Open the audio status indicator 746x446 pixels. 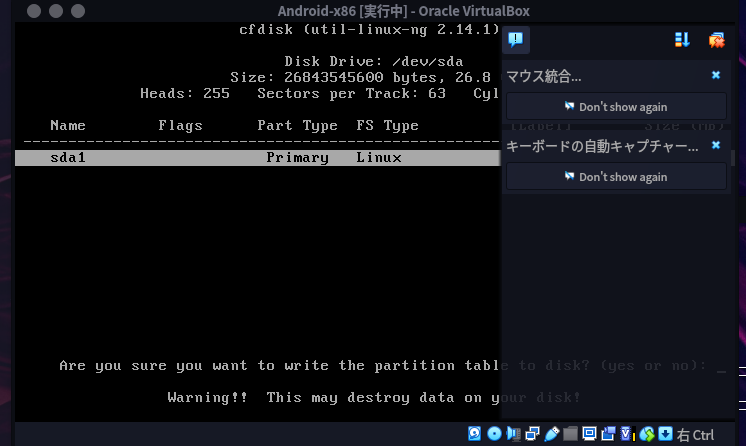tap(513, 434)
